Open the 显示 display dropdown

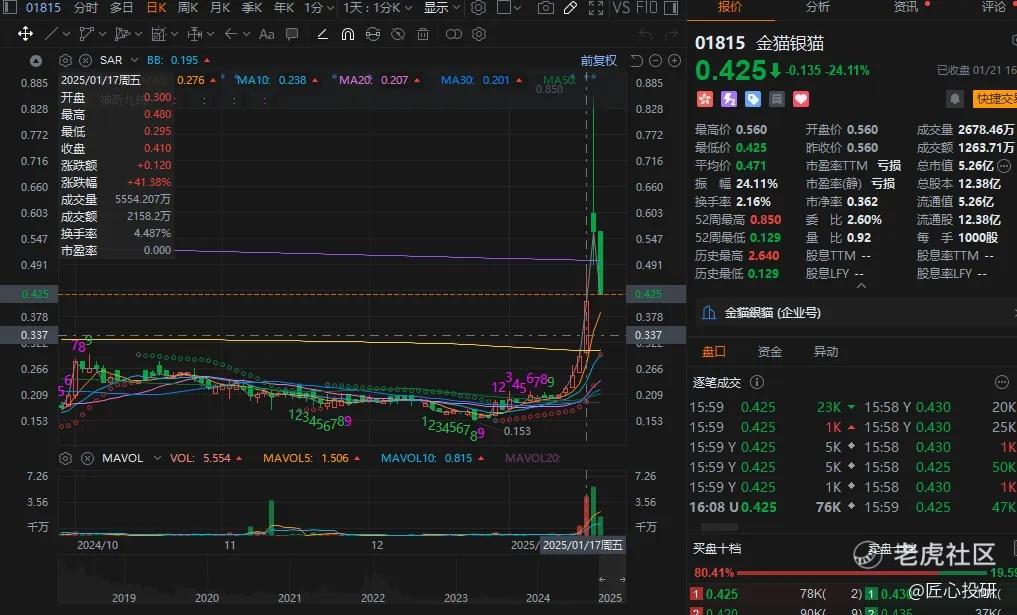[442, 8]
